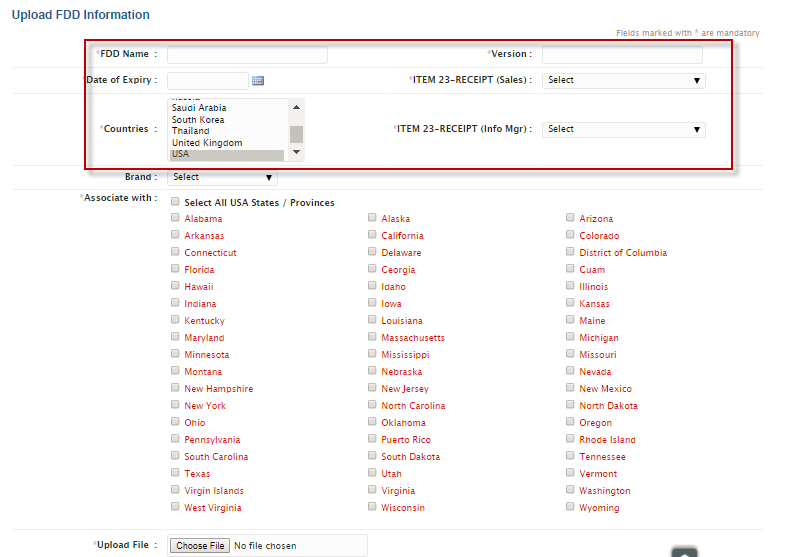Focus the Version text field
Screen dimensions: 795x557
622,55
